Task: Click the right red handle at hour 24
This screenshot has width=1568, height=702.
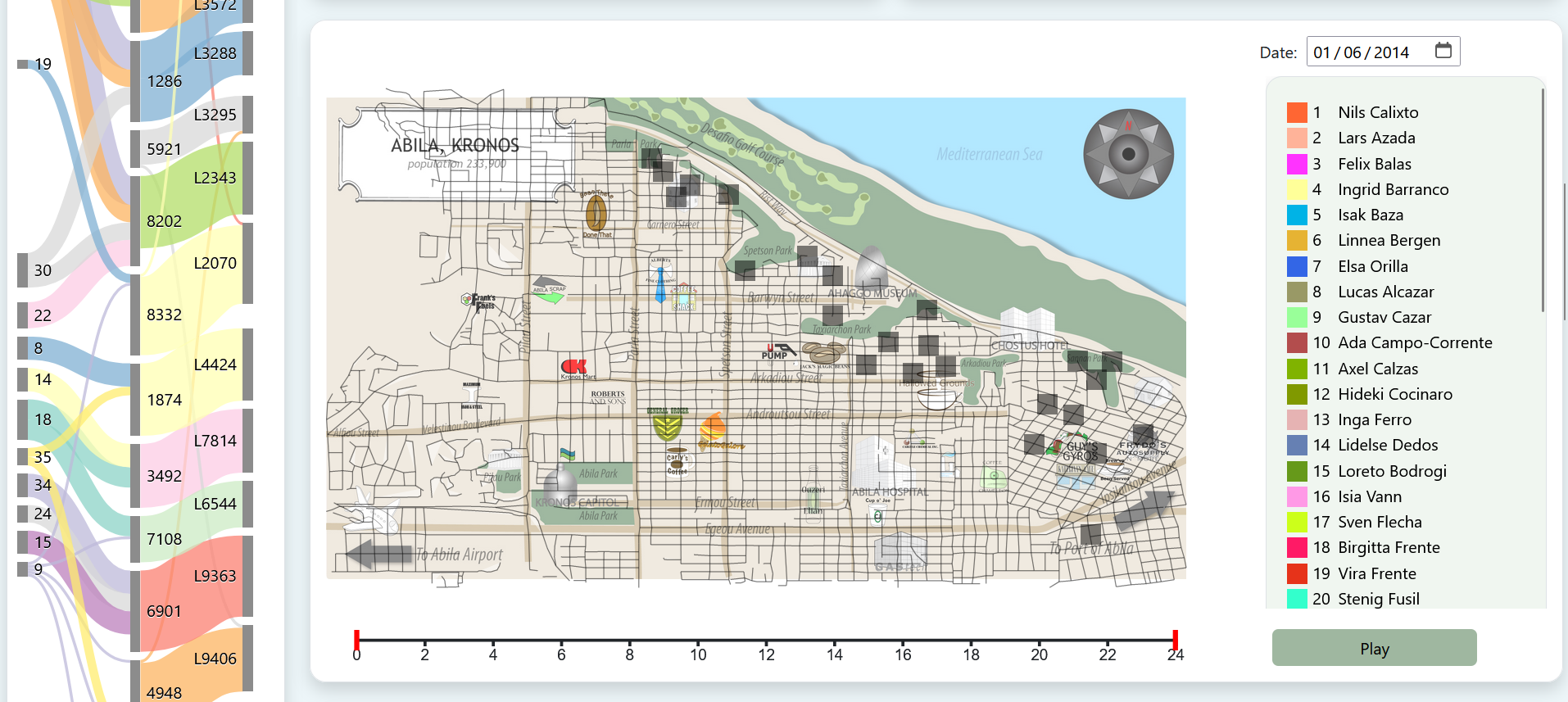Action: coord(1175,639)
